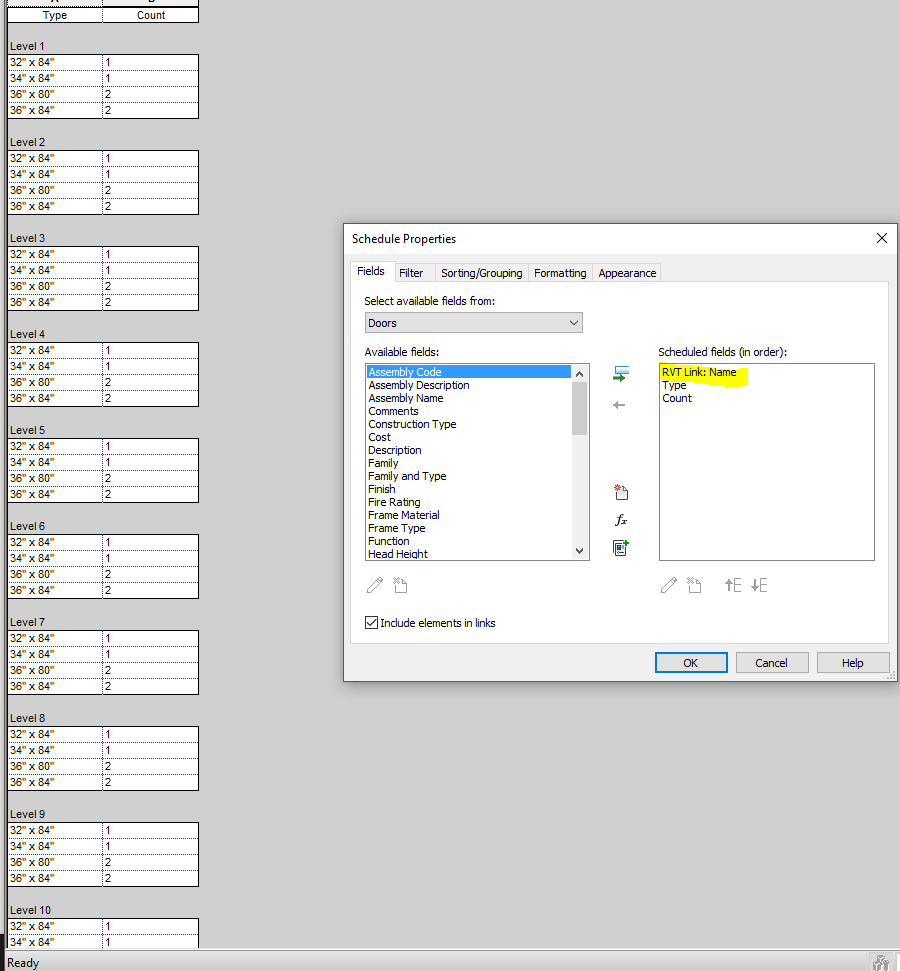The image size is (900, 971).
Task: Open the Sorting/Grouping tab
Action: pos(482,273)
